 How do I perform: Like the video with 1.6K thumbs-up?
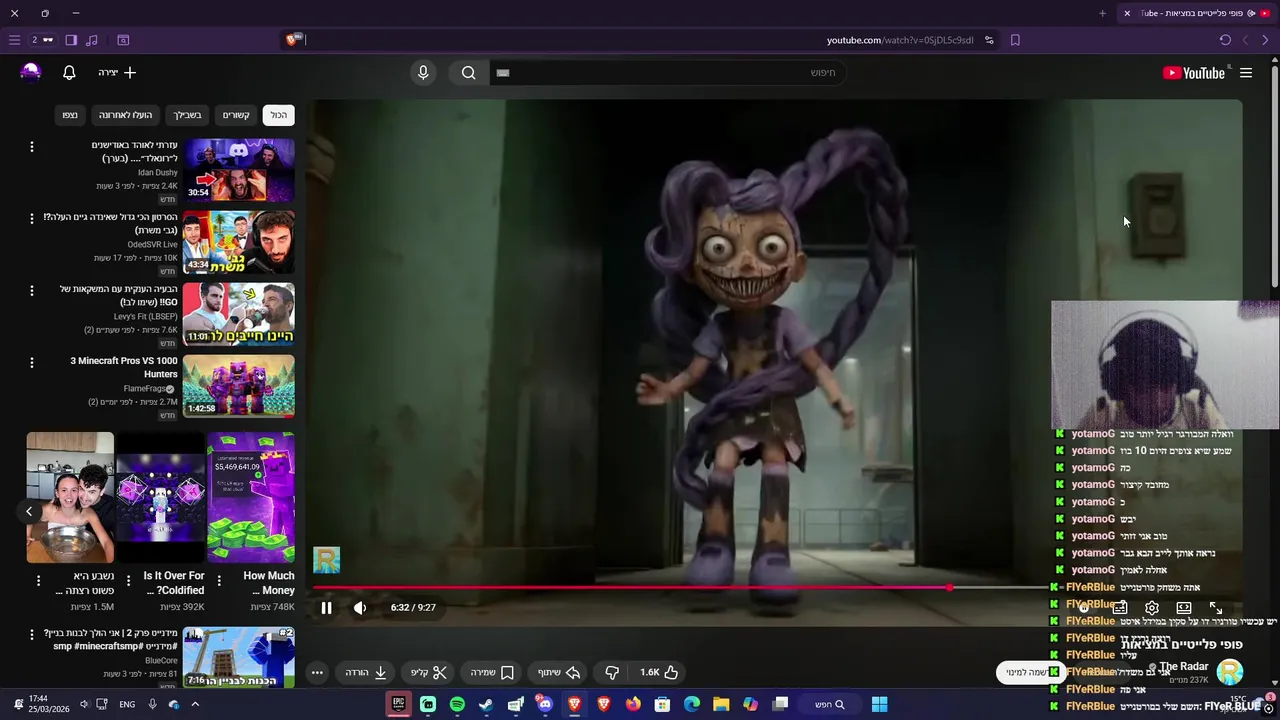click(x=660, y=672)
